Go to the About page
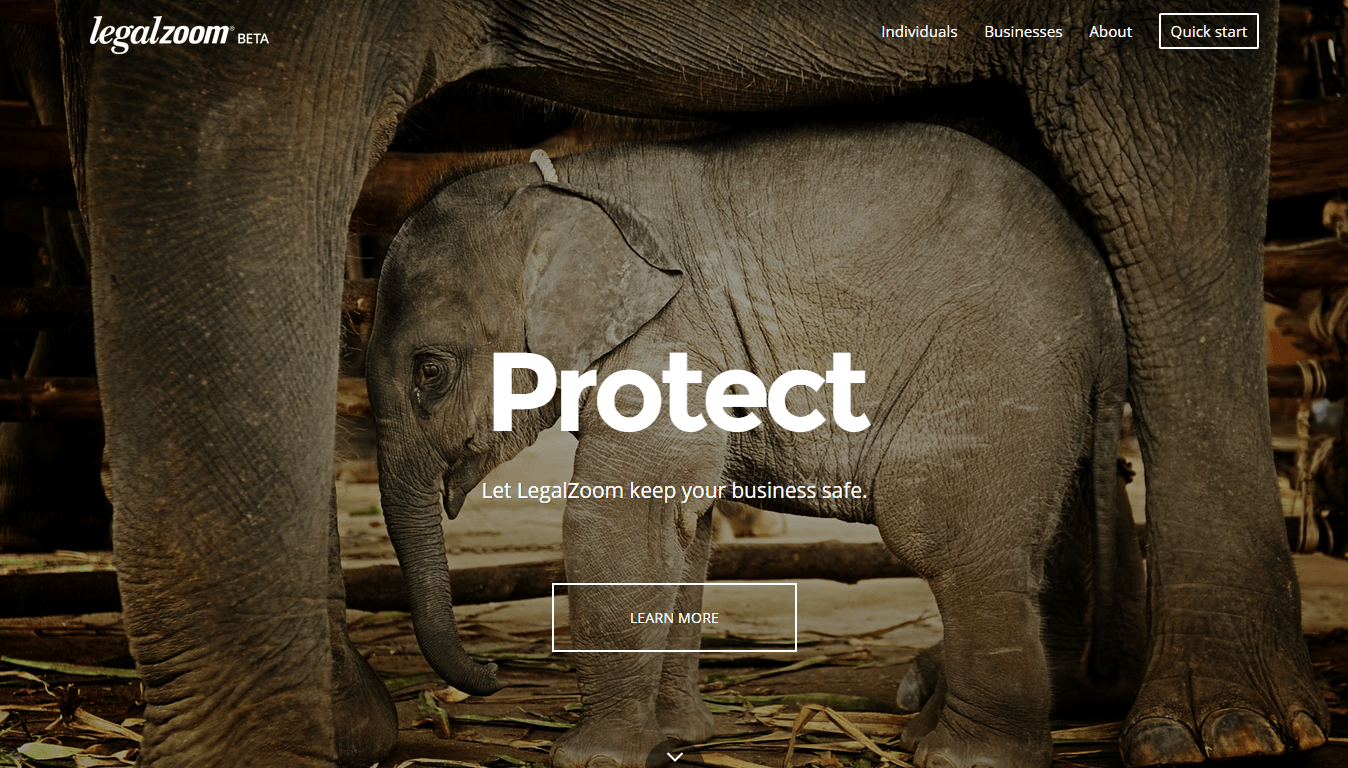 click(x=1110, y=31)
